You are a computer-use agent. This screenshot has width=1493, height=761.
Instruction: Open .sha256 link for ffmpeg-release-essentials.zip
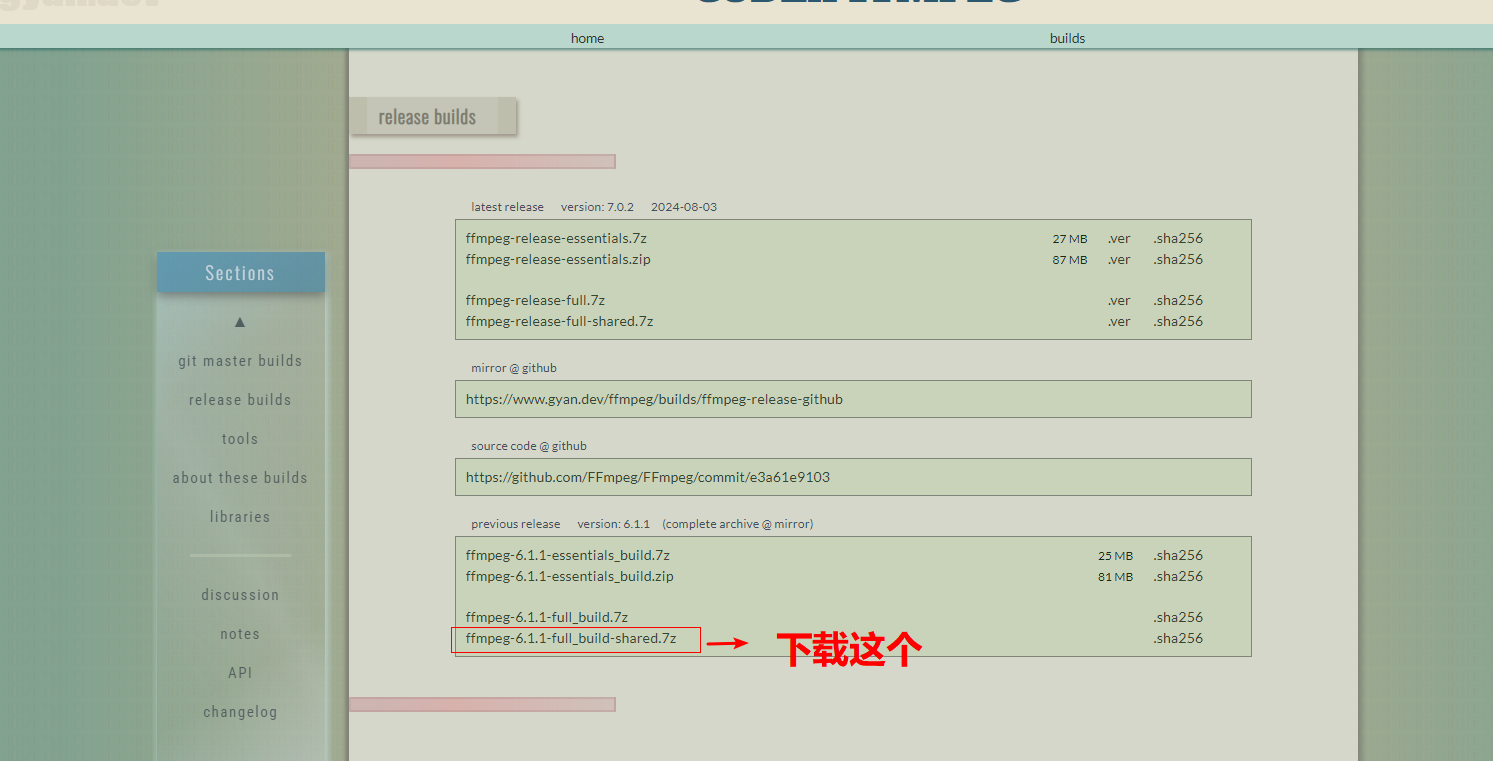point(1178,259)
